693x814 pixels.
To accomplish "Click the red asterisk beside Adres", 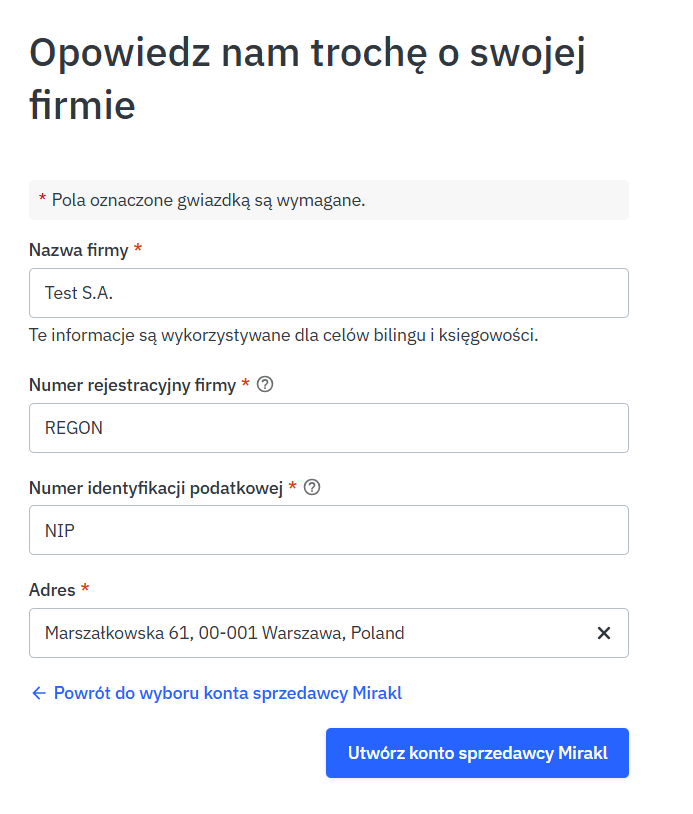I will (x=85, y=589).
